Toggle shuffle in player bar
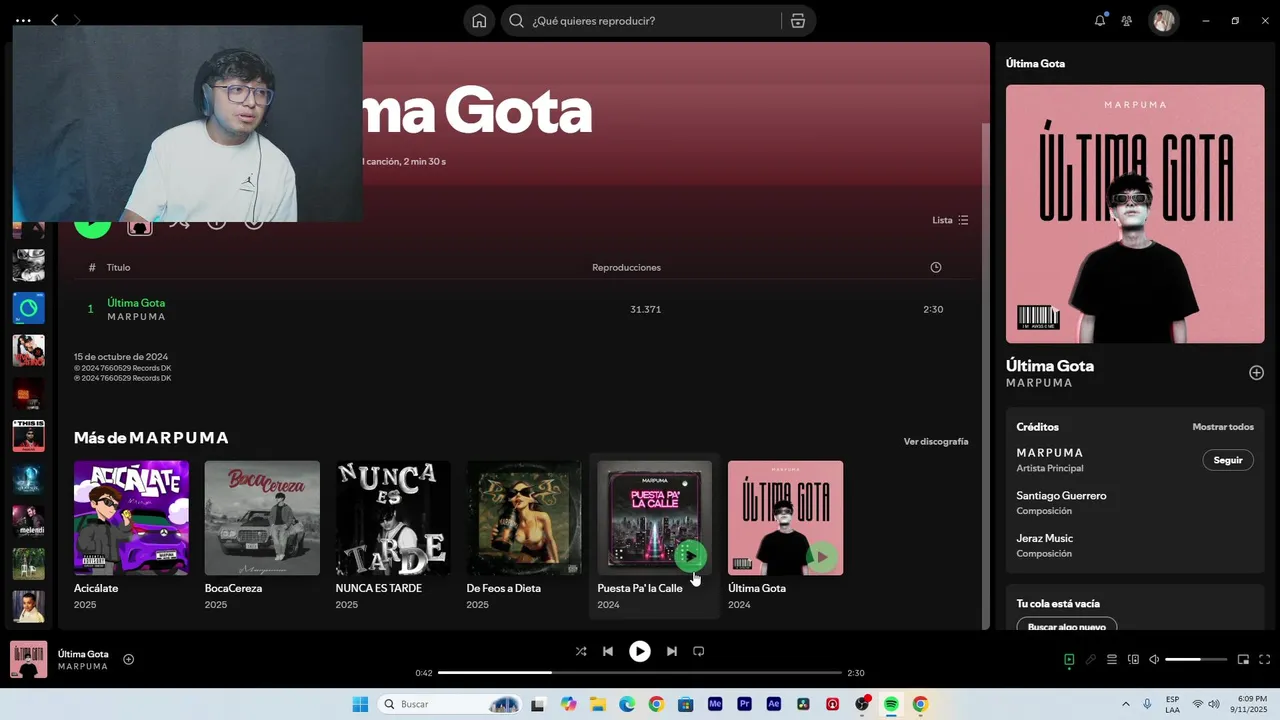The image size is (1280, 720). [x=581, y=651]
